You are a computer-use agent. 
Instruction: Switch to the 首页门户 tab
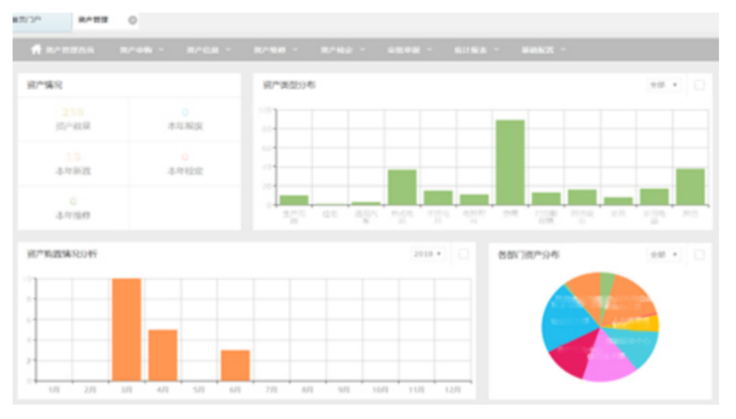tap(41, 21)
